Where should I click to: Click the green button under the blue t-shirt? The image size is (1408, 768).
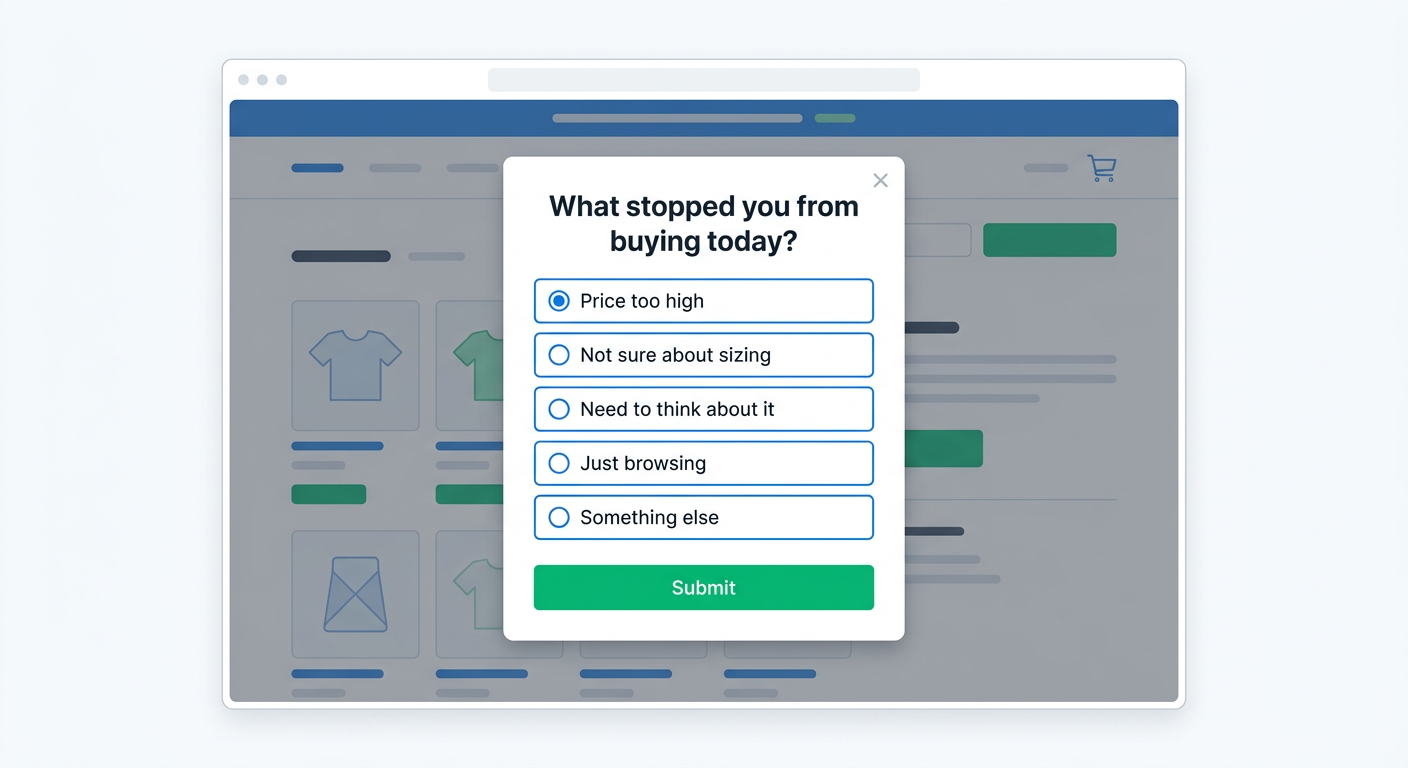tap(328, 494)
